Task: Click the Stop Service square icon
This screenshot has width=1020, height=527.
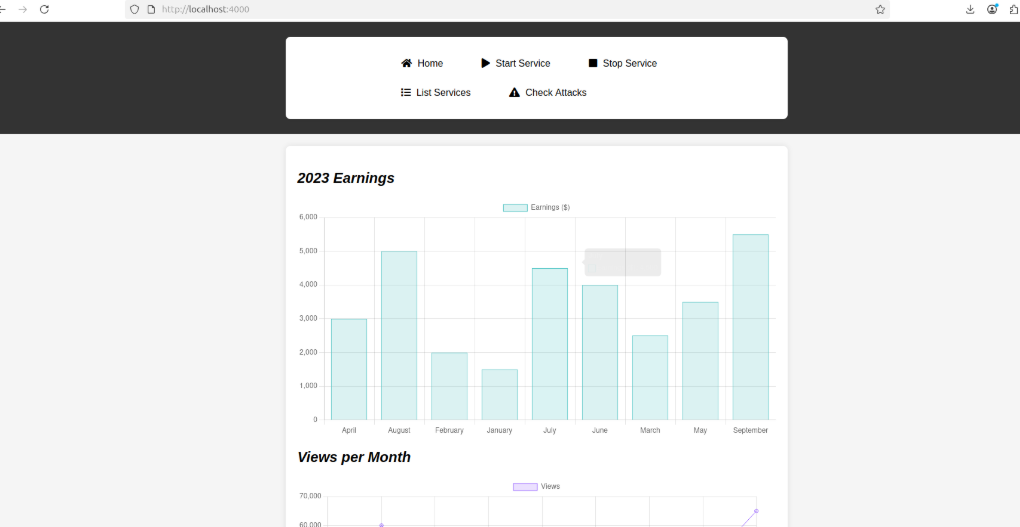Action: tap(593, 63)
